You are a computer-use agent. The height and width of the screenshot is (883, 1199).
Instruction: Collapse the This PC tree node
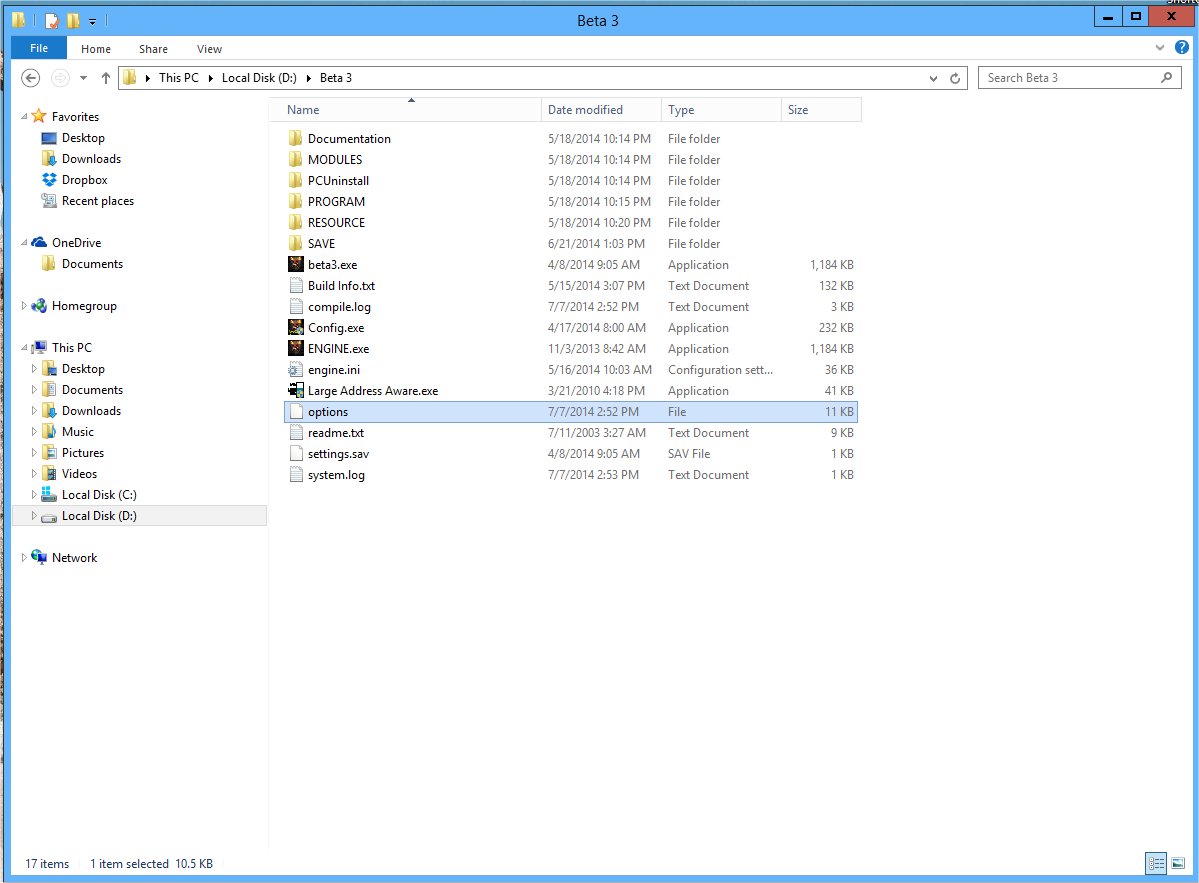click(24, 348)
